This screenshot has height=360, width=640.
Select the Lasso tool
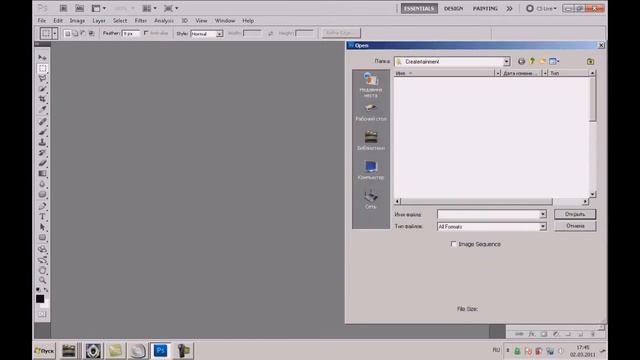42,78
